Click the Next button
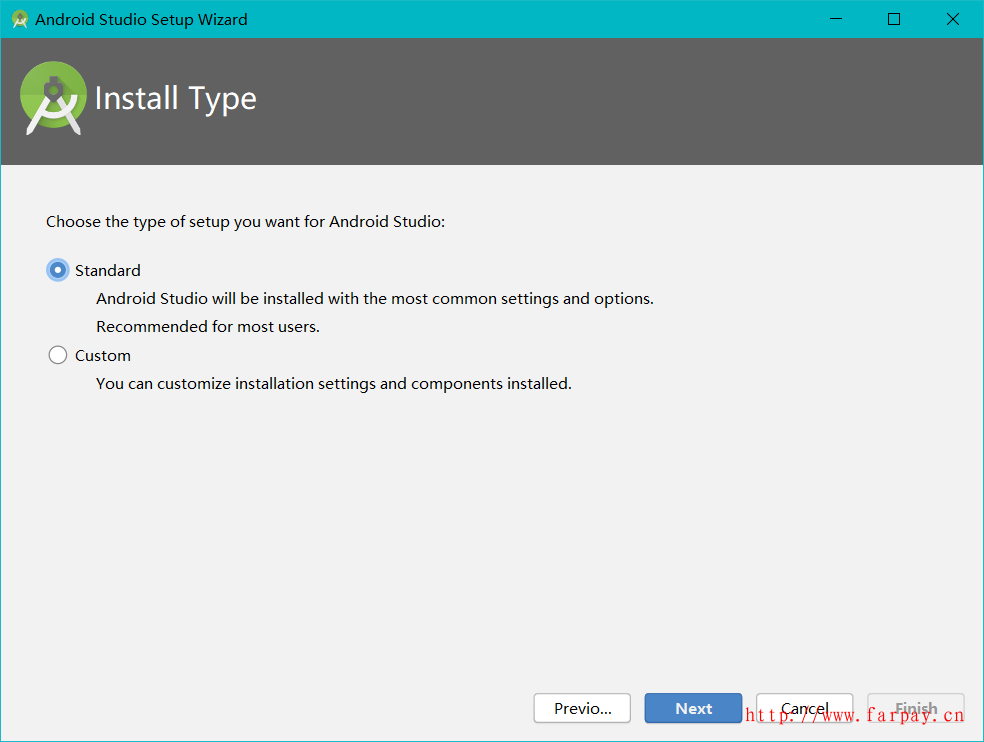 click(x=693, y=708)
